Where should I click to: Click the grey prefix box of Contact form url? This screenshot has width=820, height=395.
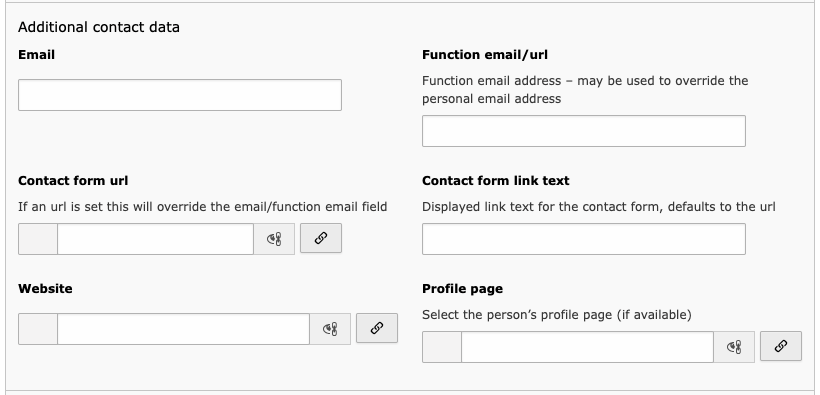[38, 239]
